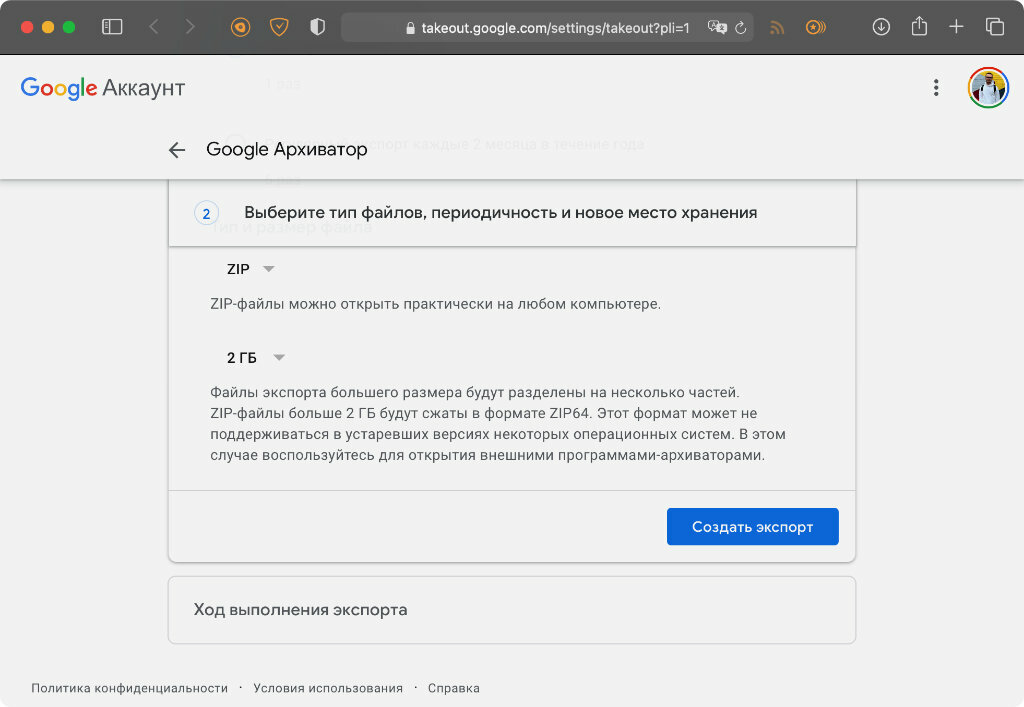The height and width of the screenshot is (707, 1024).
Task: Show downloads via the download arrow icon
Action: pyautogui.click(x=881, y=27)
